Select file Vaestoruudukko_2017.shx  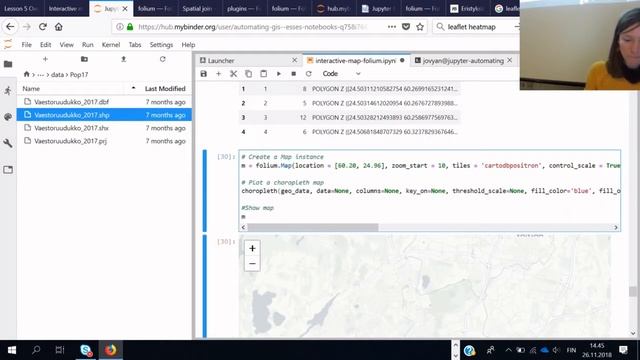pyautogui.click(x=104, y=128)
